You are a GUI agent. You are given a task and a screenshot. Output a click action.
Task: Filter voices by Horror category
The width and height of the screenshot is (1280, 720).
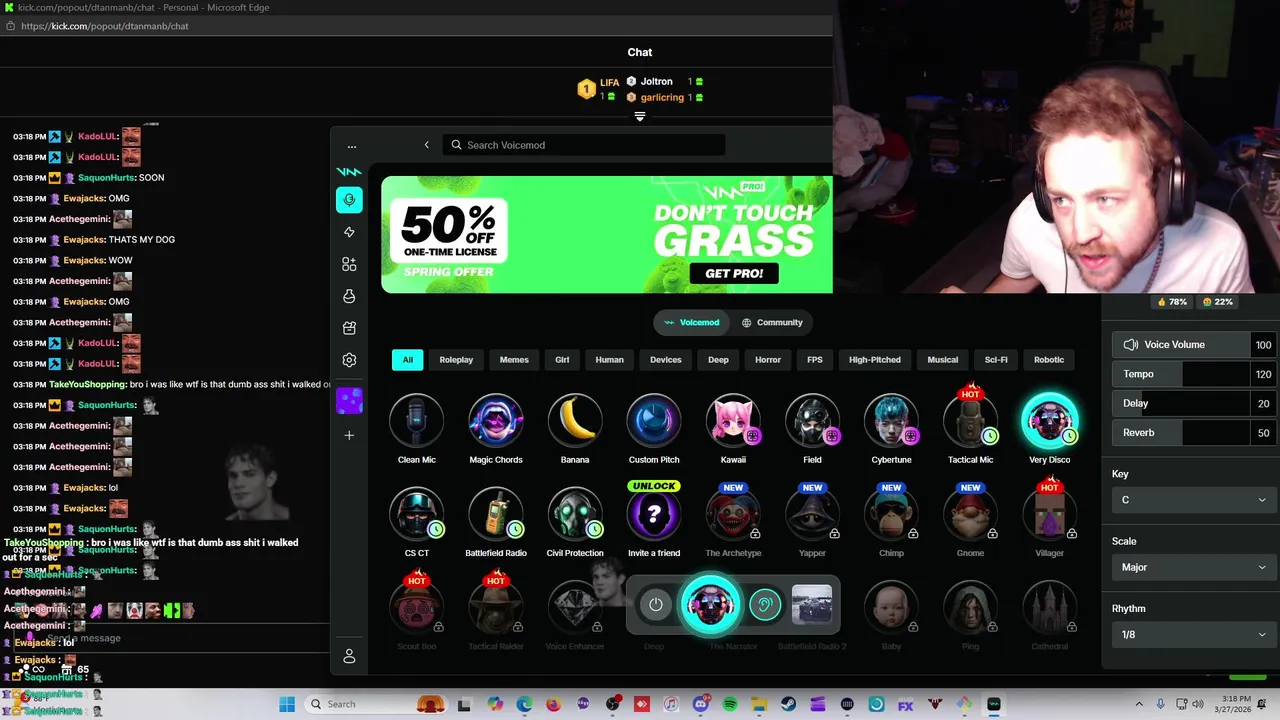(x=768, y=360)
